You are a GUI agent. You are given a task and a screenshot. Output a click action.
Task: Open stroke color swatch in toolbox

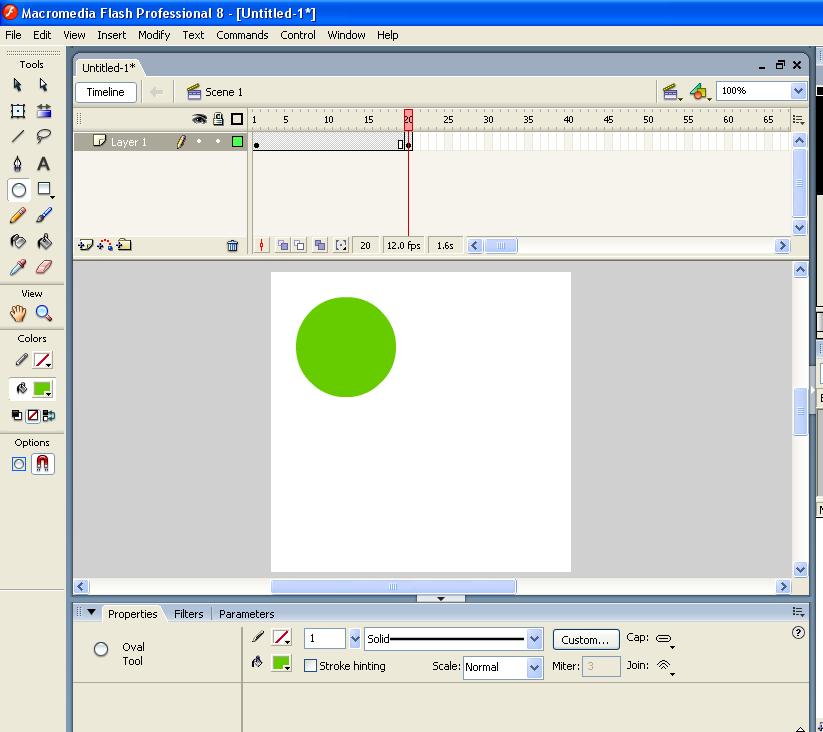(x=42, y=360)
